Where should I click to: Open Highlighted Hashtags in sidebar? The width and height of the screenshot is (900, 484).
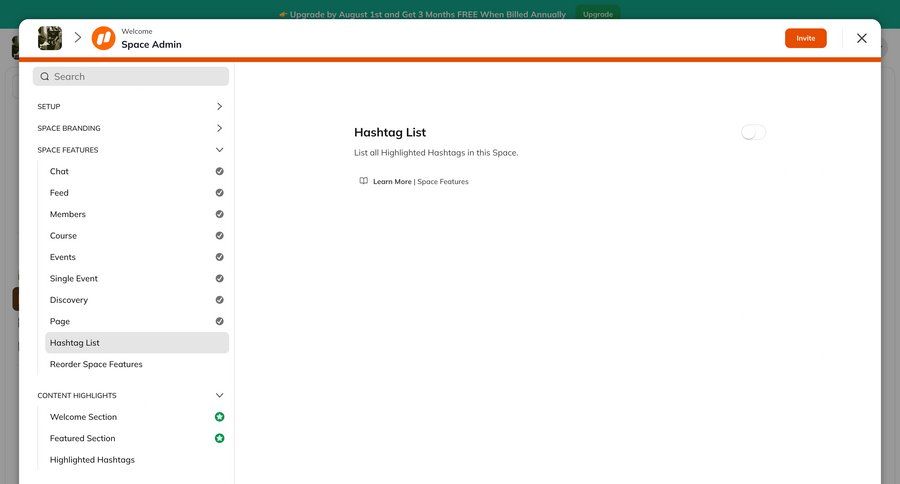92,460
